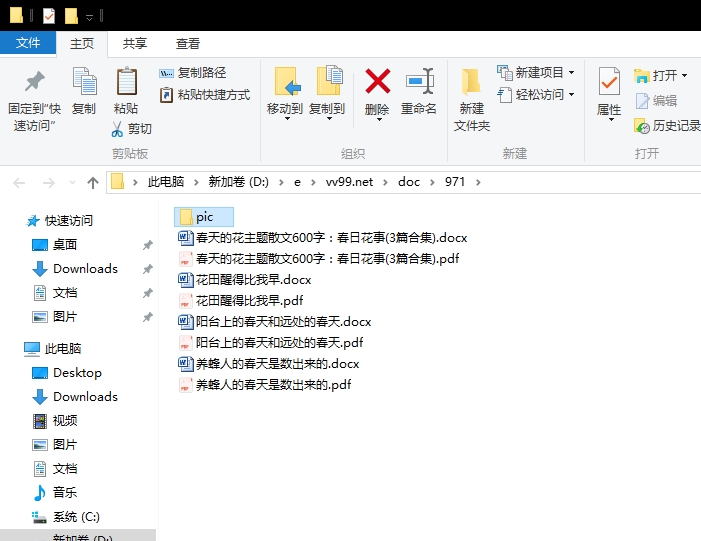Image resolution: width=701 pixels, height=541 pixels.
Task: Open file History record
Action: point(667,126)
